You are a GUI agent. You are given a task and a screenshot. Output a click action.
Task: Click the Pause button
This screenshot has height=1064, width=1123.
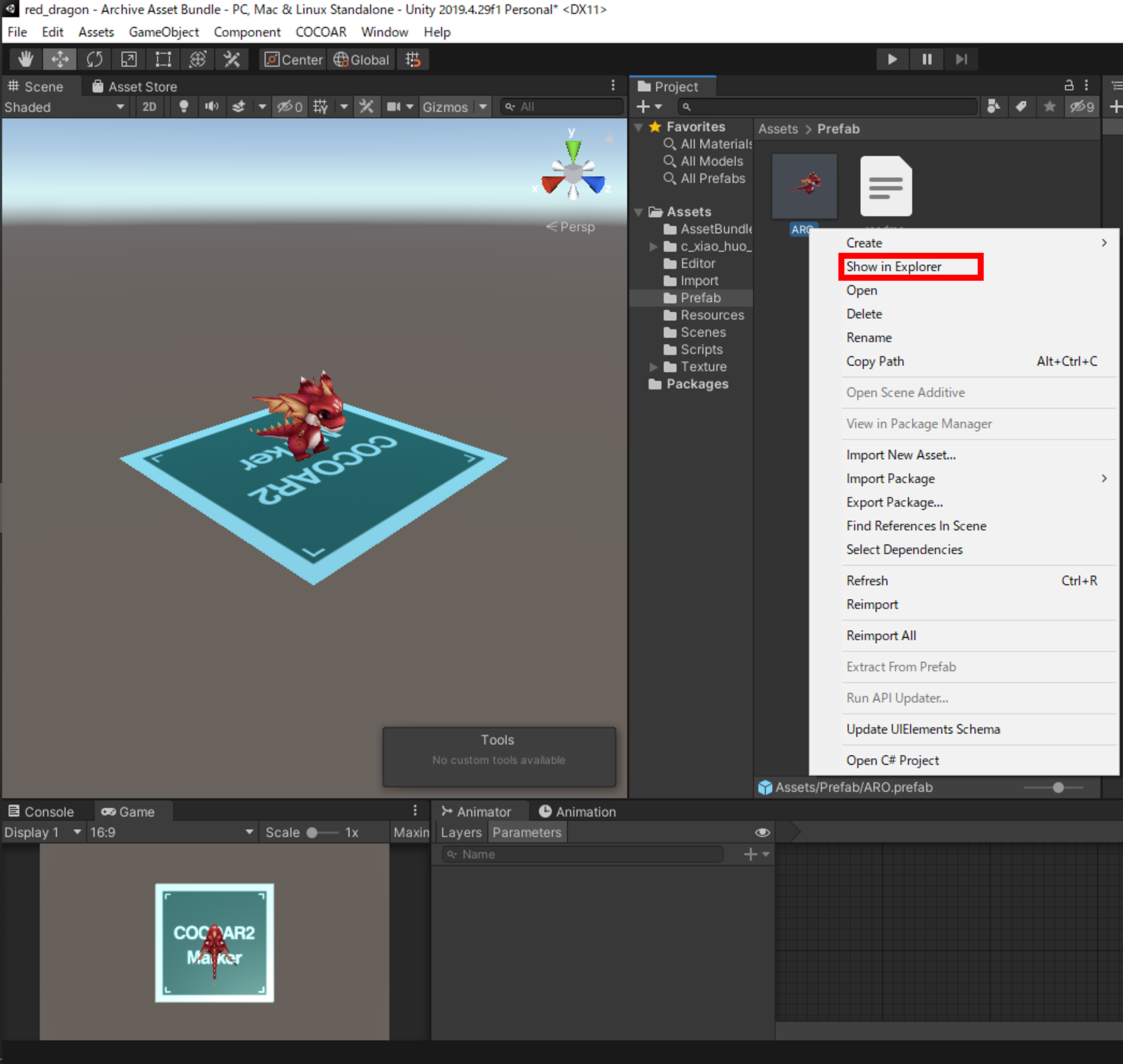[x=927, y=60]
